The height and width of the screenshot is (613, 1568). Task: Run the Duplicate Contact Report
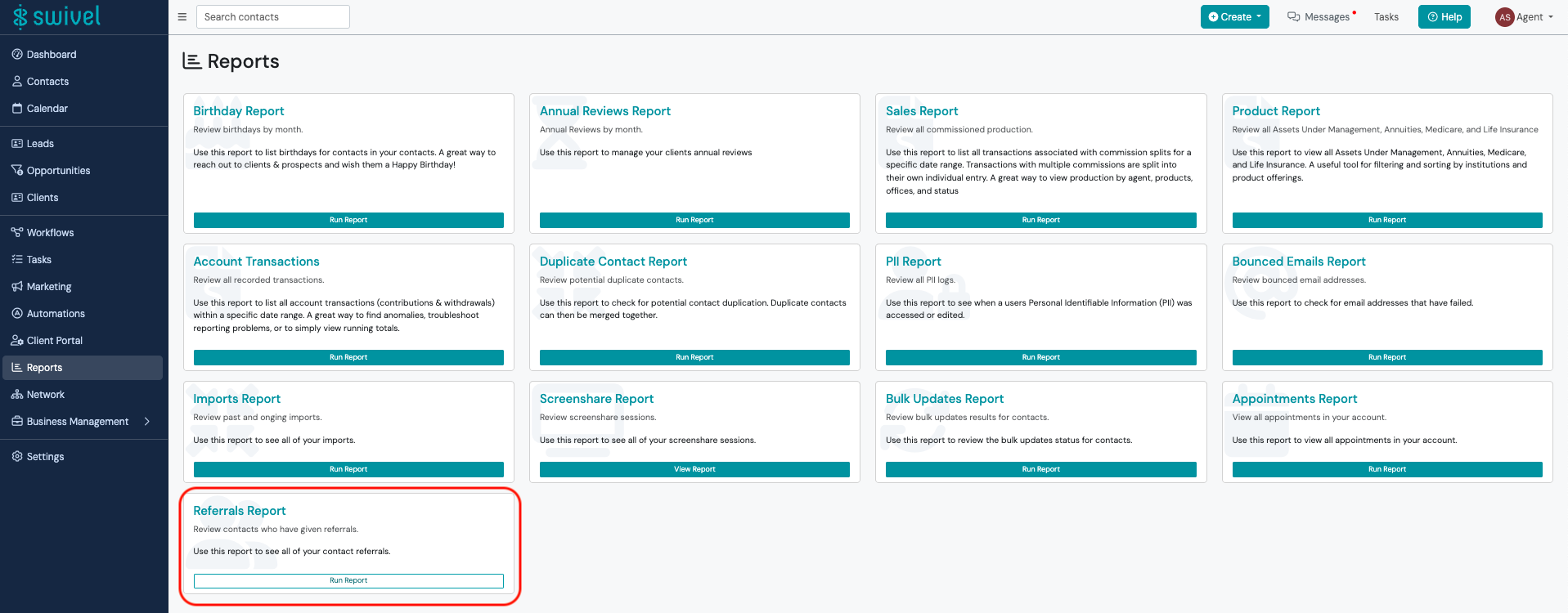(x=694, y=358)
